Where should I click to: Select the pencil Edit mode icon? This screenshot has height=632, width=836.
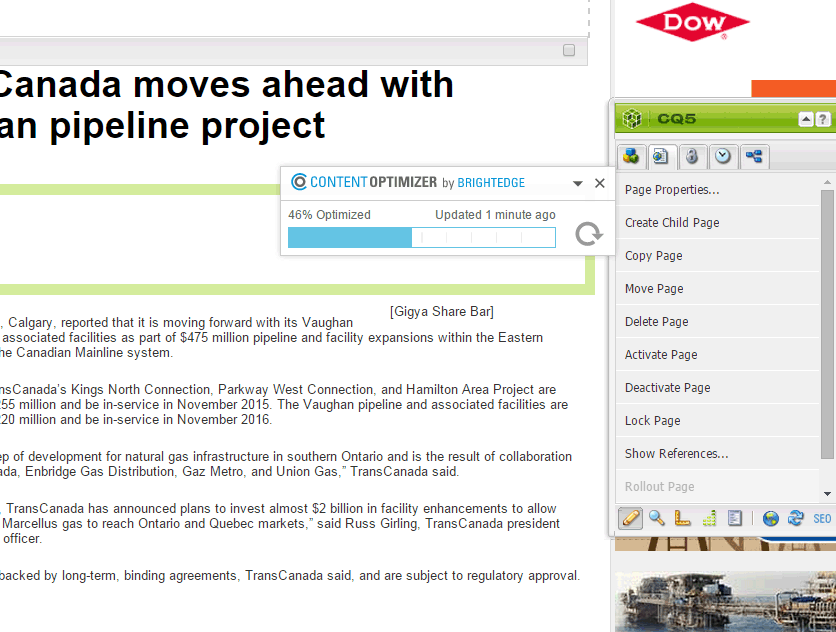tap(630, 518)
